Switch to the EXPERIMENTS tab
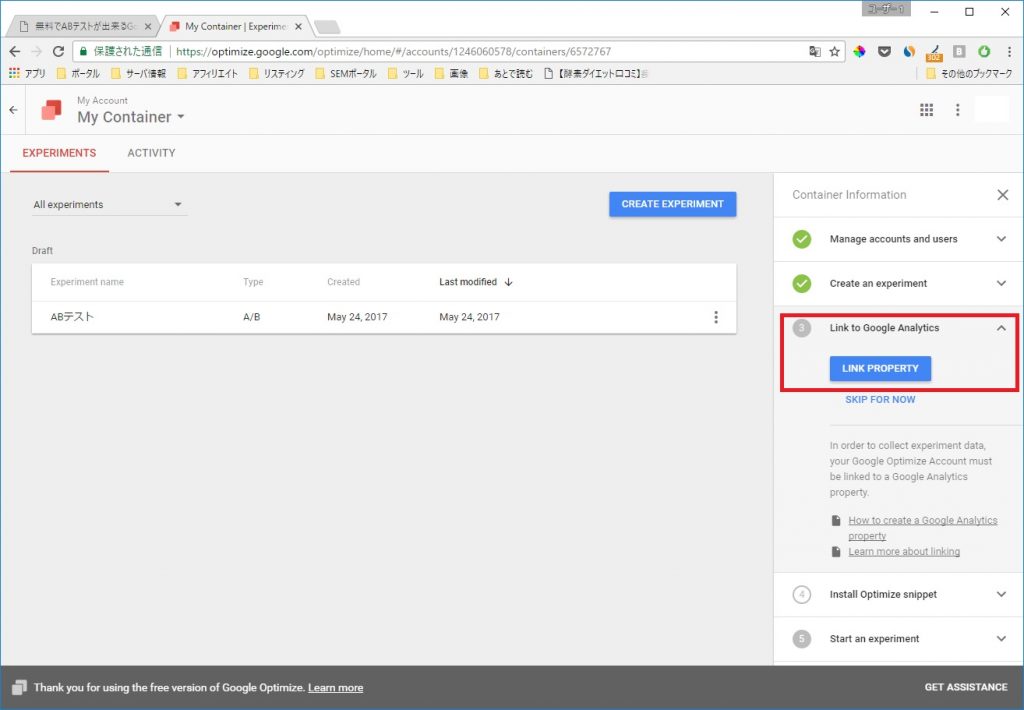This screenshot has width=1024, height=710. 59,153
